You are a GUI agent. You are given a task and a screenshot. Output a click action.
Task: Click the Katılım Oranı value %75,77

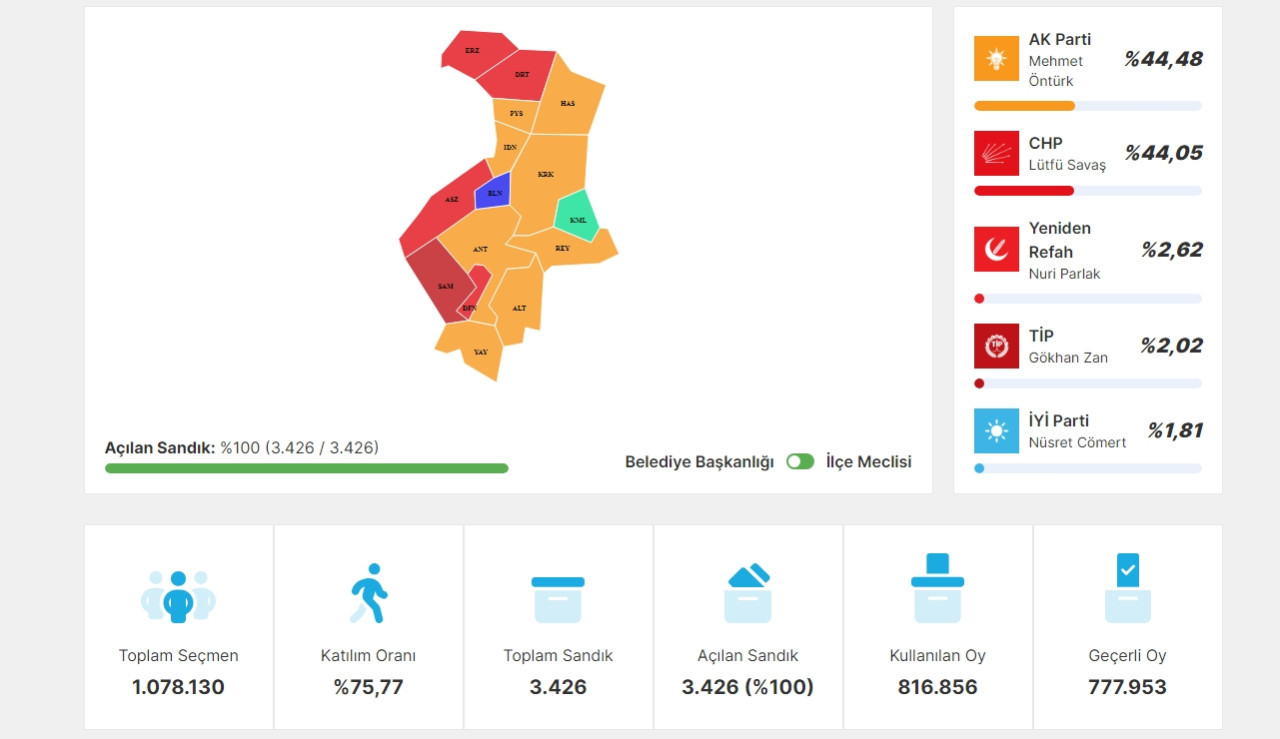(x=368, y=687)
